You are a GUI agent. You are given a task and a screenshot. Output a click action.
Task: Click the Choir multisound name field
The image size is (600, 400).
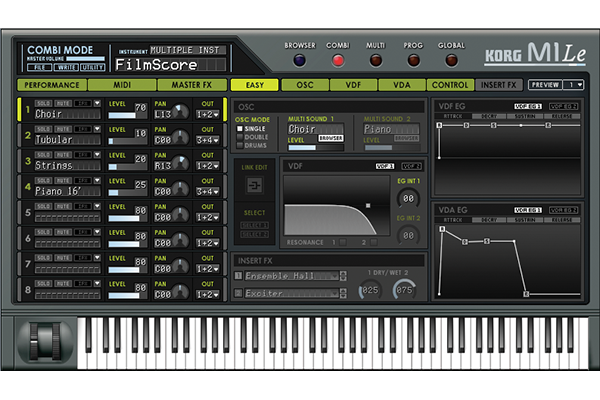(x=315, y=129)
